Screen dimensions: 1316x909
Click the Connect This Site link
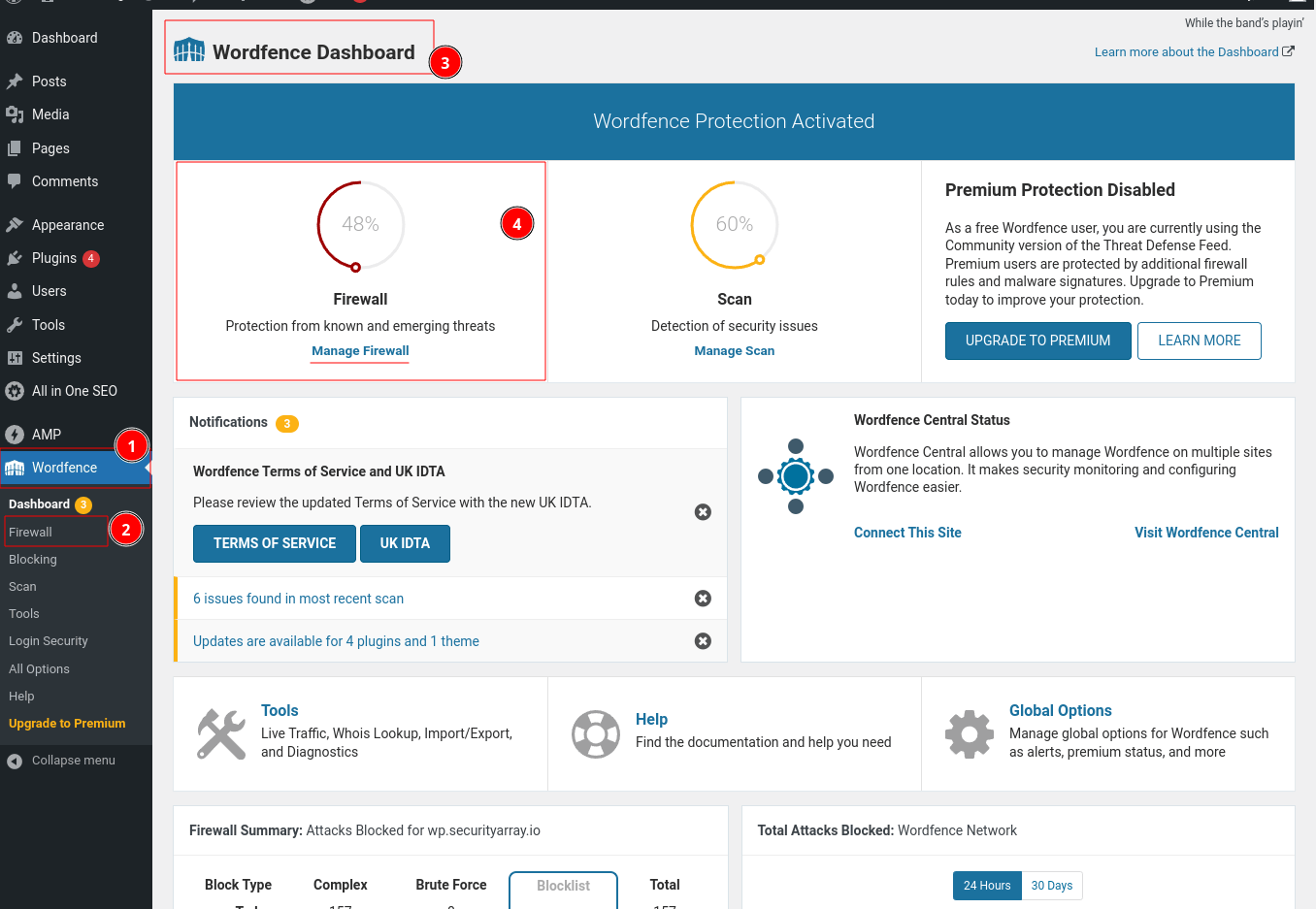tap(907, 533)
